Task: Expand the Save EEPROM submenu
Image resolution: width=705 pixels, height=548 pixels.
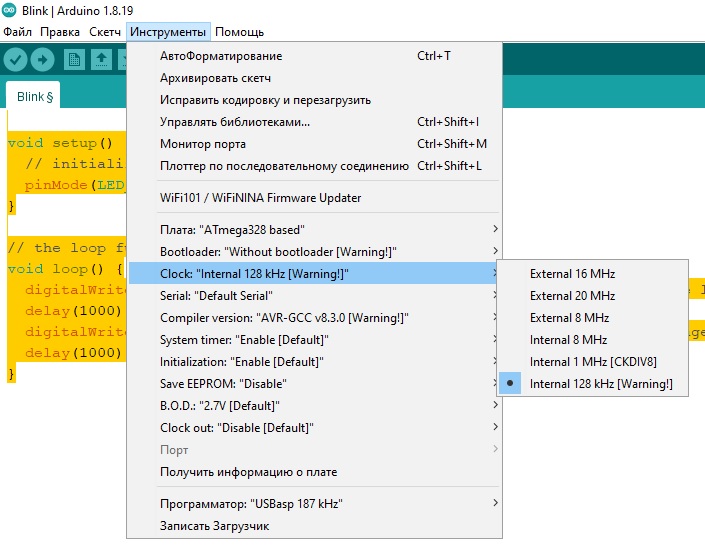Action: click(314, 383)
